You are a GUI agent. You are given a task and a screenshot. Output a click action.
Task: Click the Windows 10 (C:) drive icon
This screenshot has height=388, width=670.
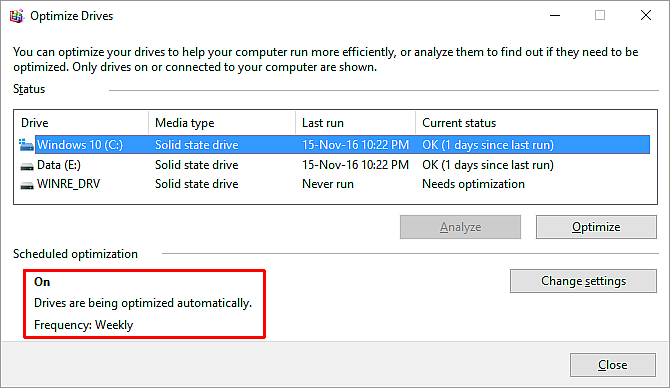point(26,145)
